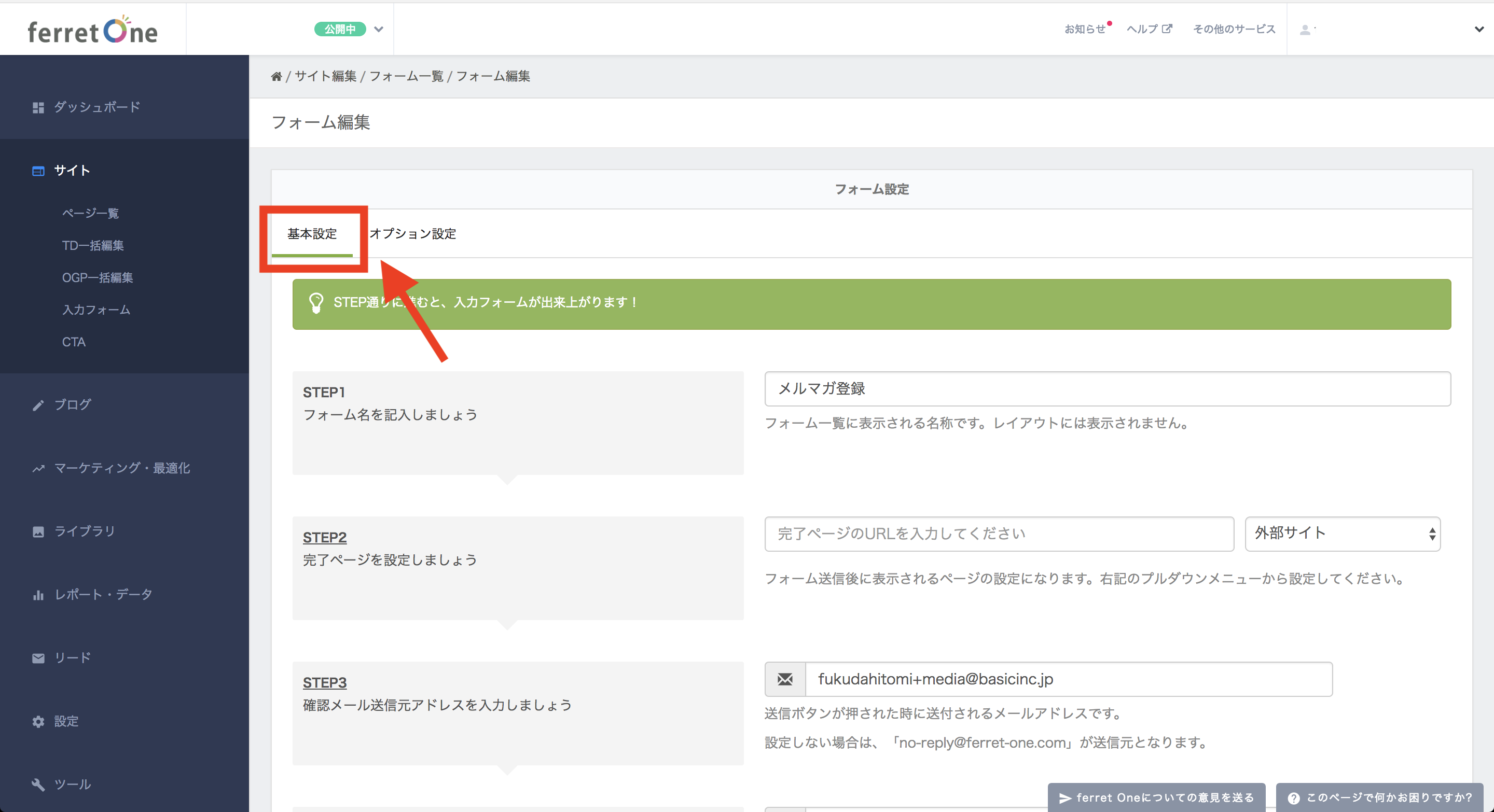Viewport: 1494px width, 812px height.
Task: Click ferret Oneについての意見を送る button
Action: tap(1157, 798)
